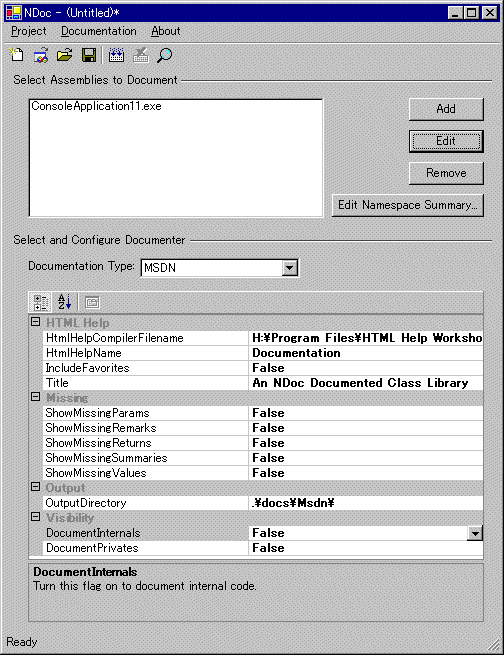Open the Documentation Type combo box arrow
Image resolution: width=504 pixels, height=655 pixels.
(x=289, y=267)
